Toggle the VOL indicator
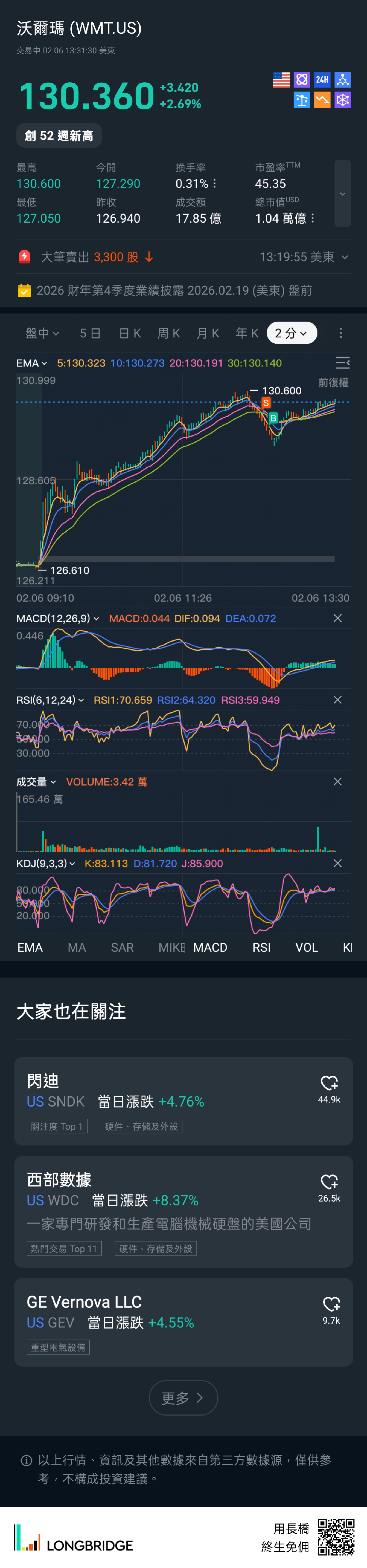367x1568 pixels. tap(307, 948)
